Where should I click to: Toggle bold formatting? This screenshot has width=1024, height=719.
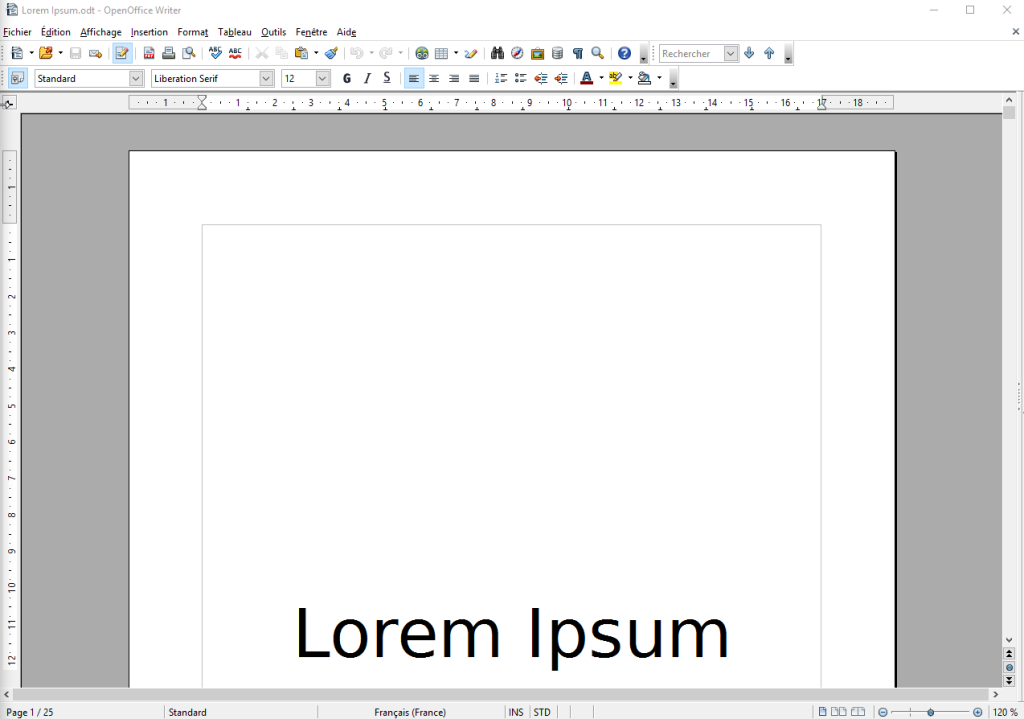(346, 78)
